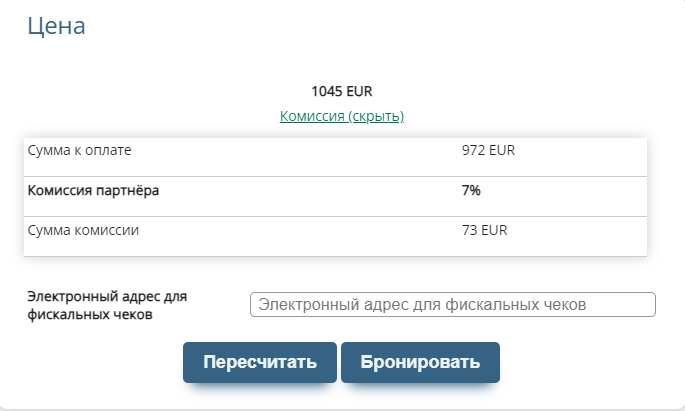Collapse the commission breakdown link
Screen dimensions: 685x411
coord(342,116)
